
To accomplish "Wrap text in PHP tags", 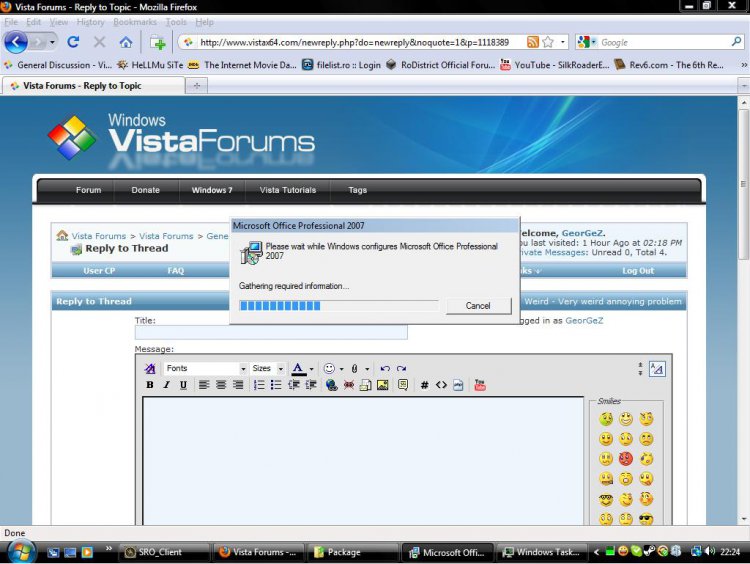I will coord(458,385).
